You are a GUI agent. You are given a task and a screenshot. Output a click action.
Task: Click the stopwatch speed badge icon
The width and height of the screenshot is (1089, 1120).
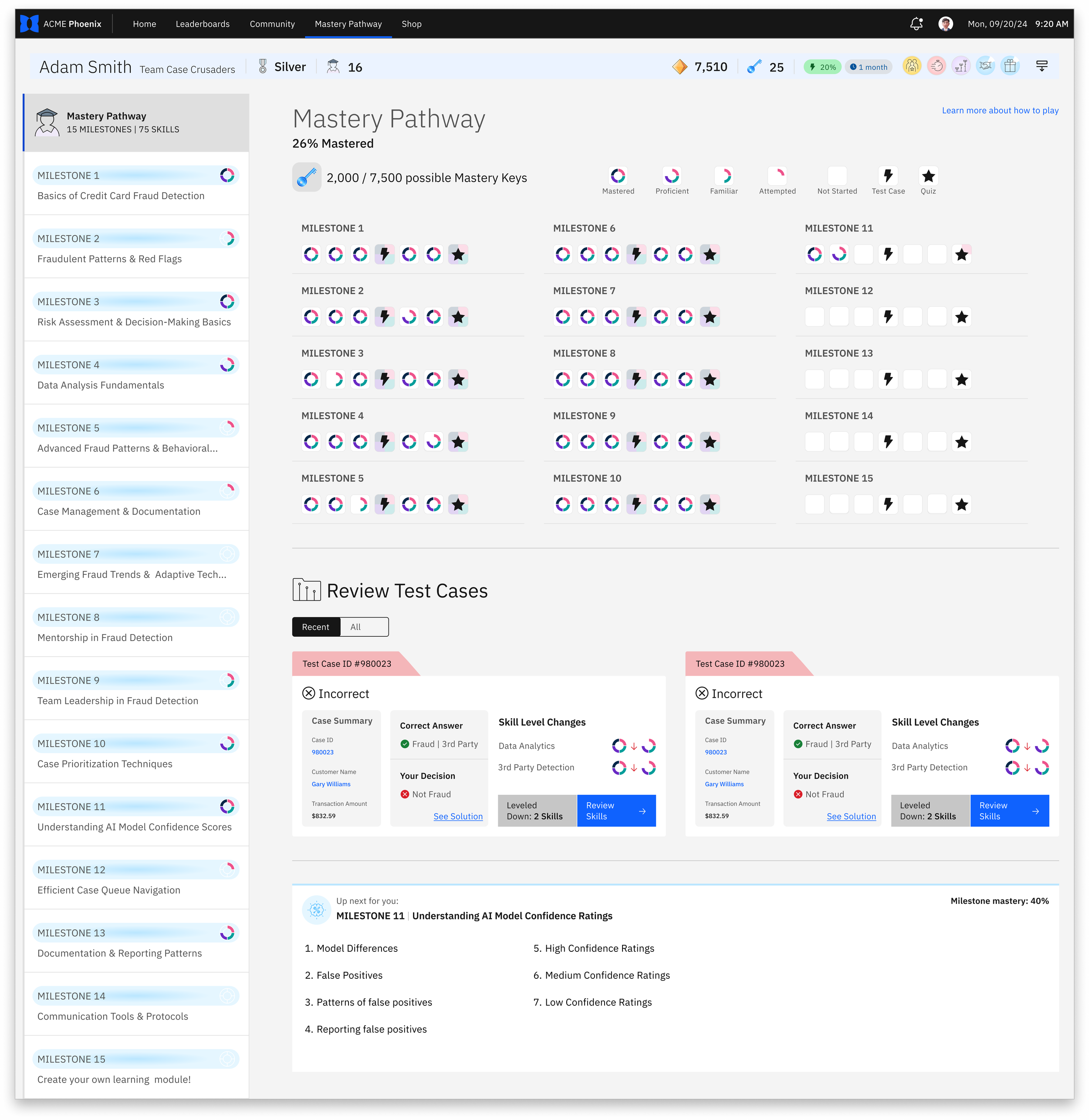tap(936, 66)
